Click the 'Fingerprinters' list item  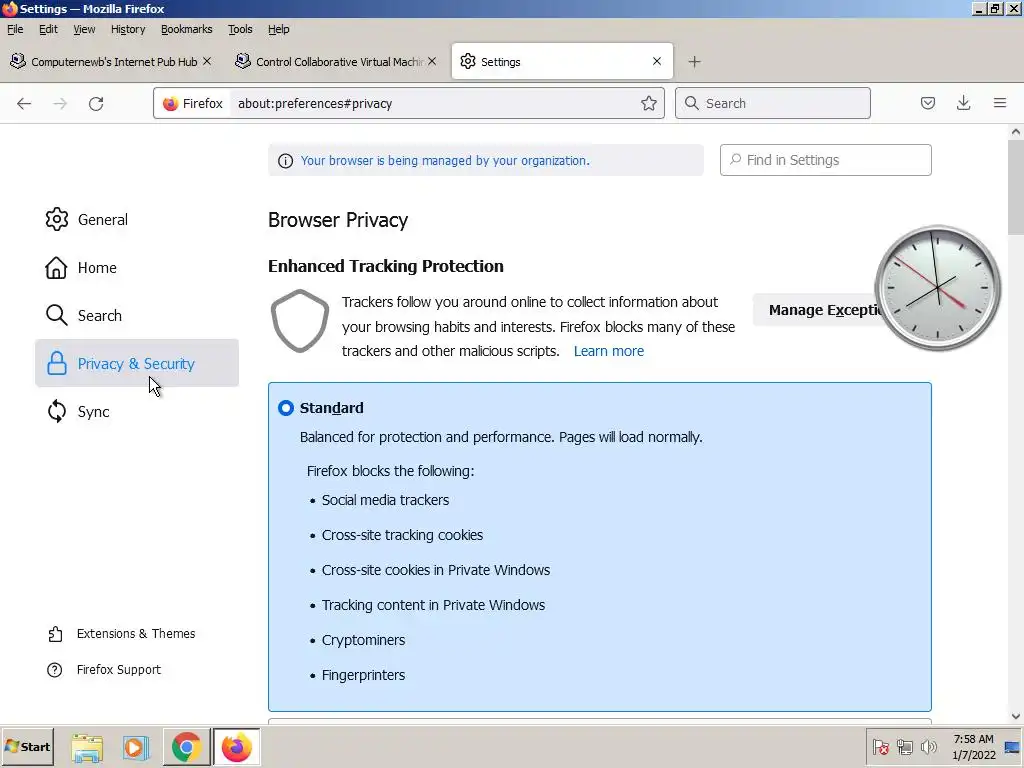pyautogui.click(x=363, y=675)
